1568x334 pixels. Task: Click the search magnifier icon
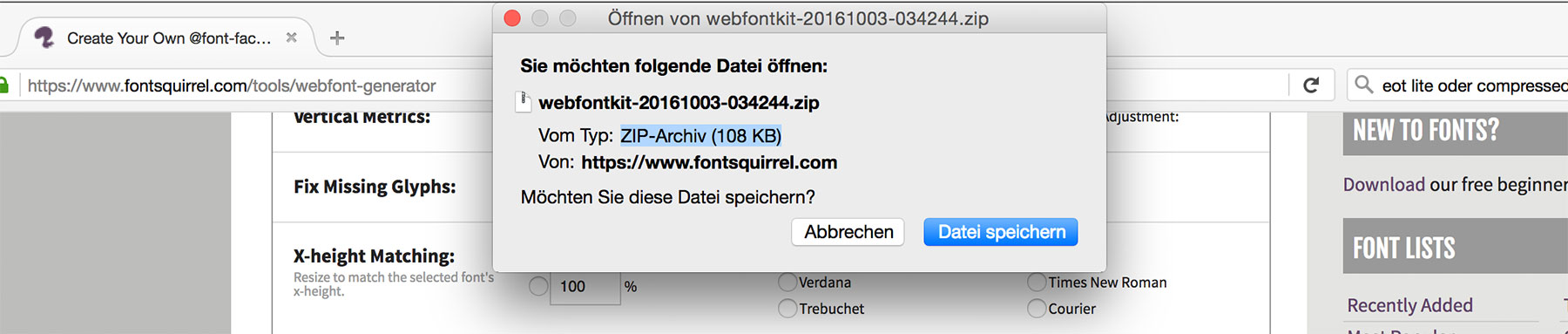pyautogui.click(x=1363, y=85)
